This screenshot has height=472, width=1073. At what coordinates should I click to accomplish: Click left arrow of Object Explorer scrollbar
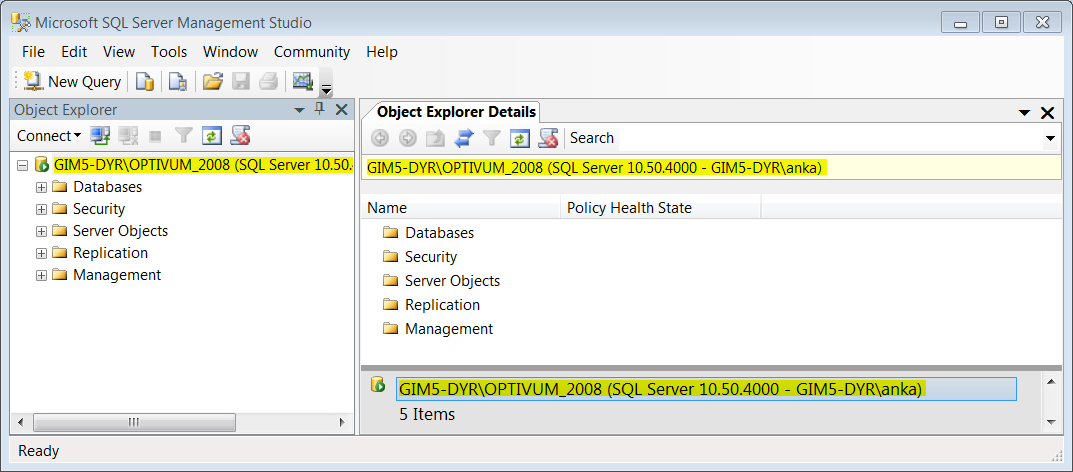point(20,422)
